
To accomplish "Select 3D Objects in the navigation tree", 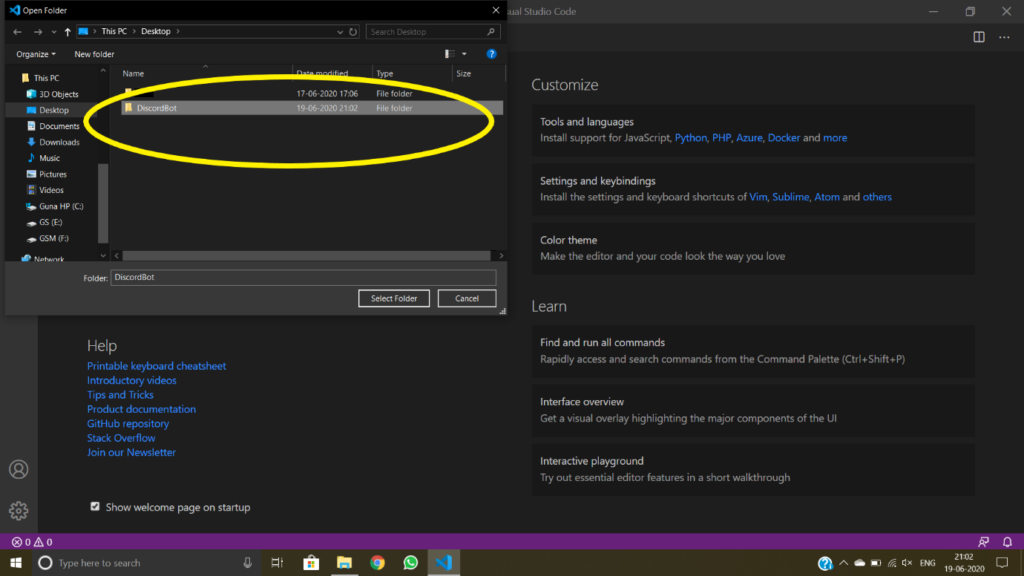I will point(58,94).
